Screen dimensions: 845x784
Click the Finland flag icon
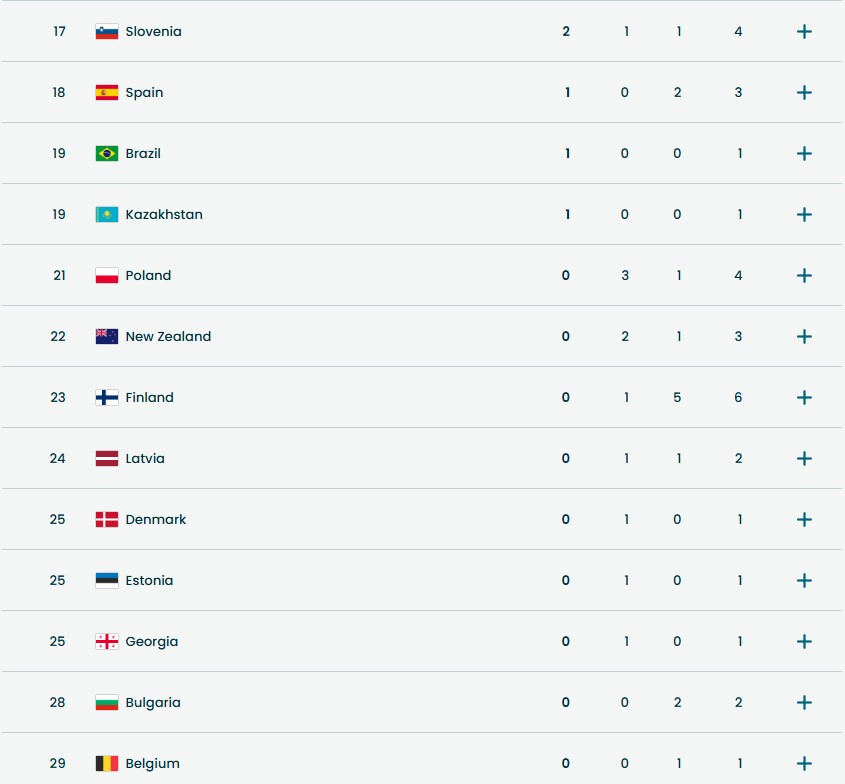107,398
